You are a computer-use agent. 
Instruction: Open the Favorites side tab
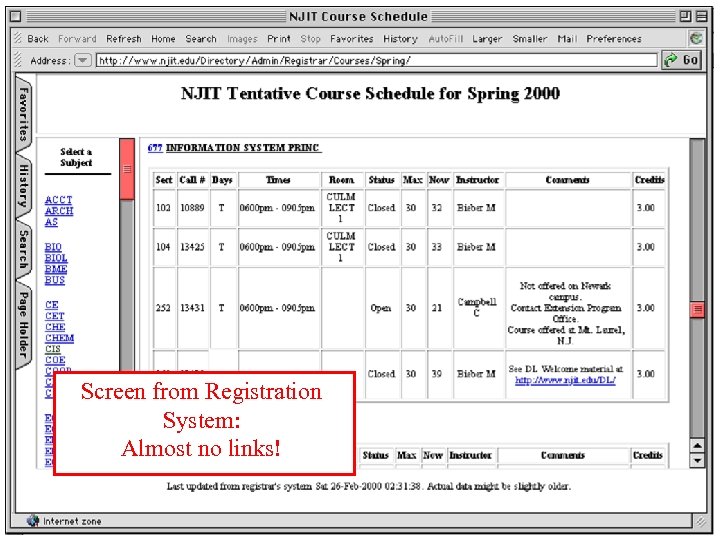(23, 114)
